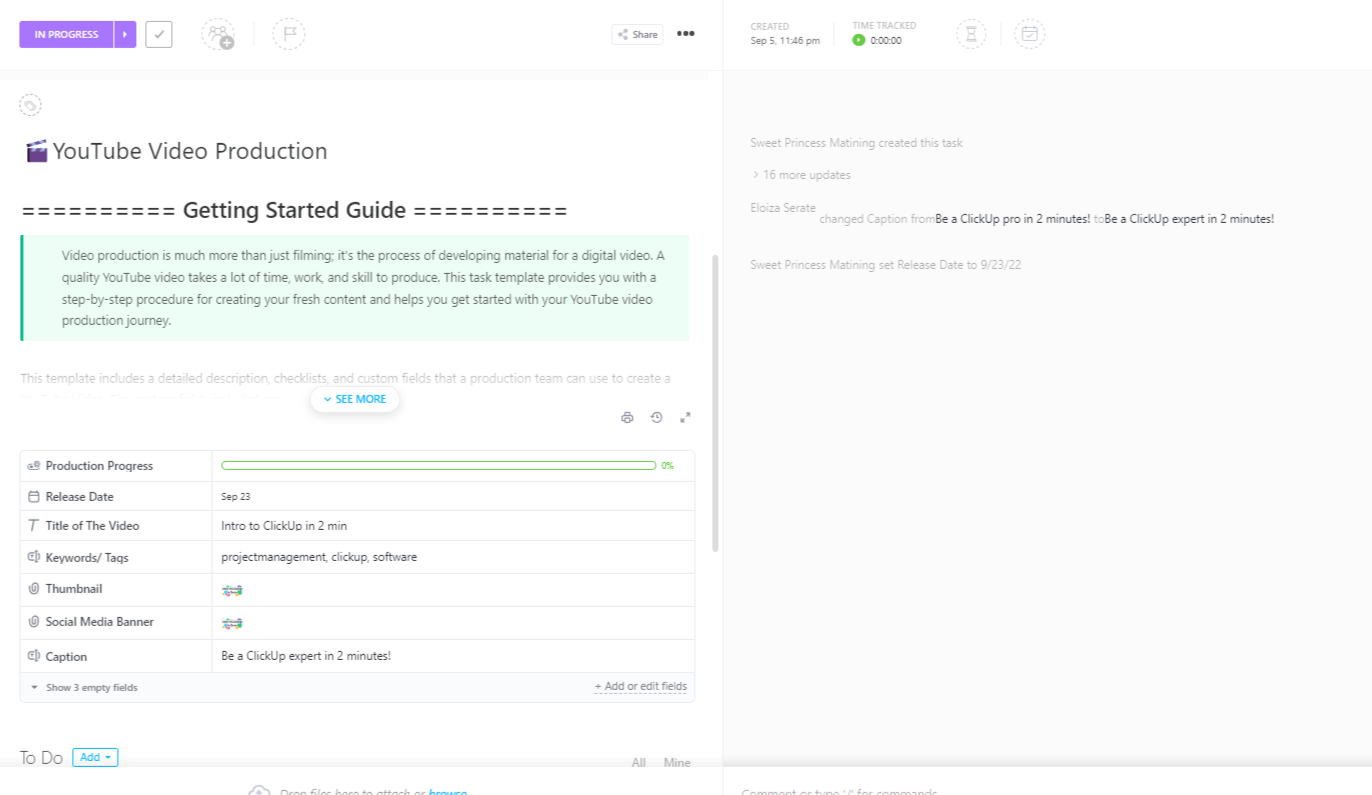Open the three-dot task menu
1372x795 pixels.
click(x=685, y=34)
